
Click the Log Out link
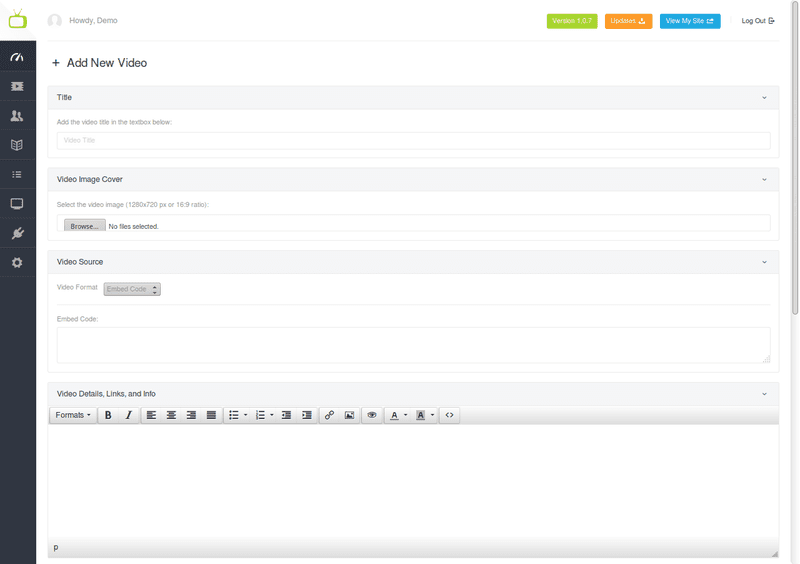(x=758, y=21)
